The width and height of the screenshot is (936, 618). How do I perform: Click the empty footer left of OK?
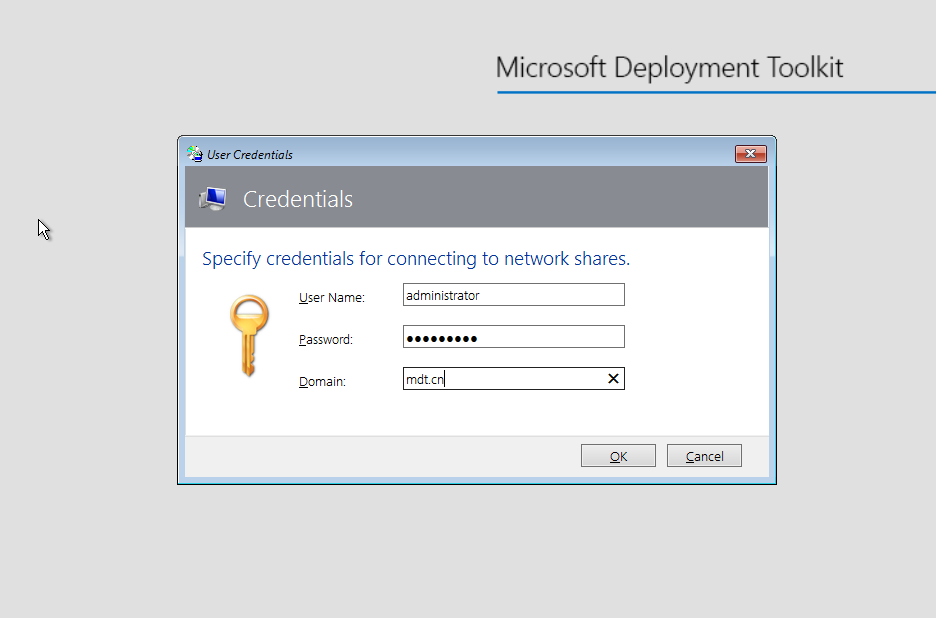[380, 456]
